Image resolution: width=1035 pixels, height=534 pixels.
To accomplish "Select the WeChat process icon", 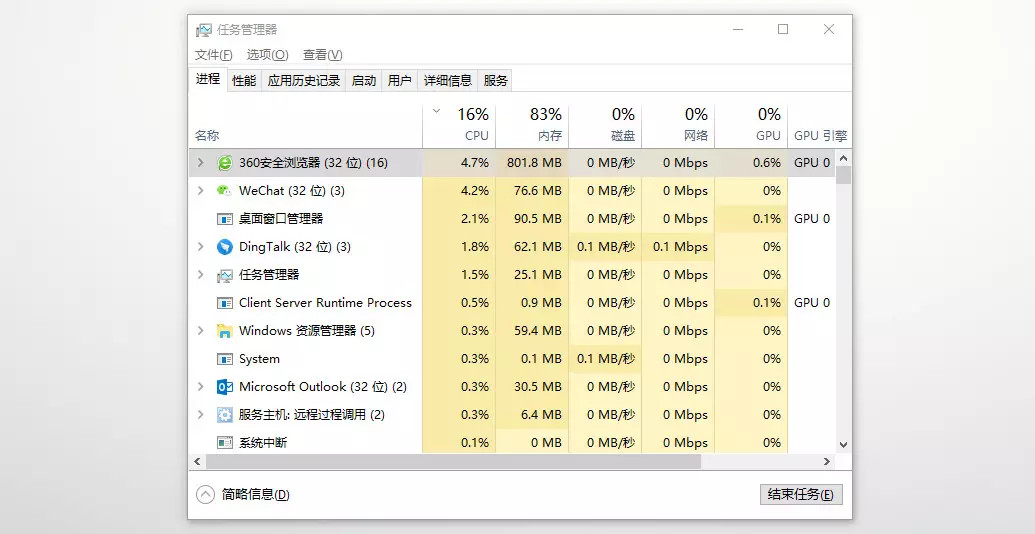I will click(x=225, y=191).
